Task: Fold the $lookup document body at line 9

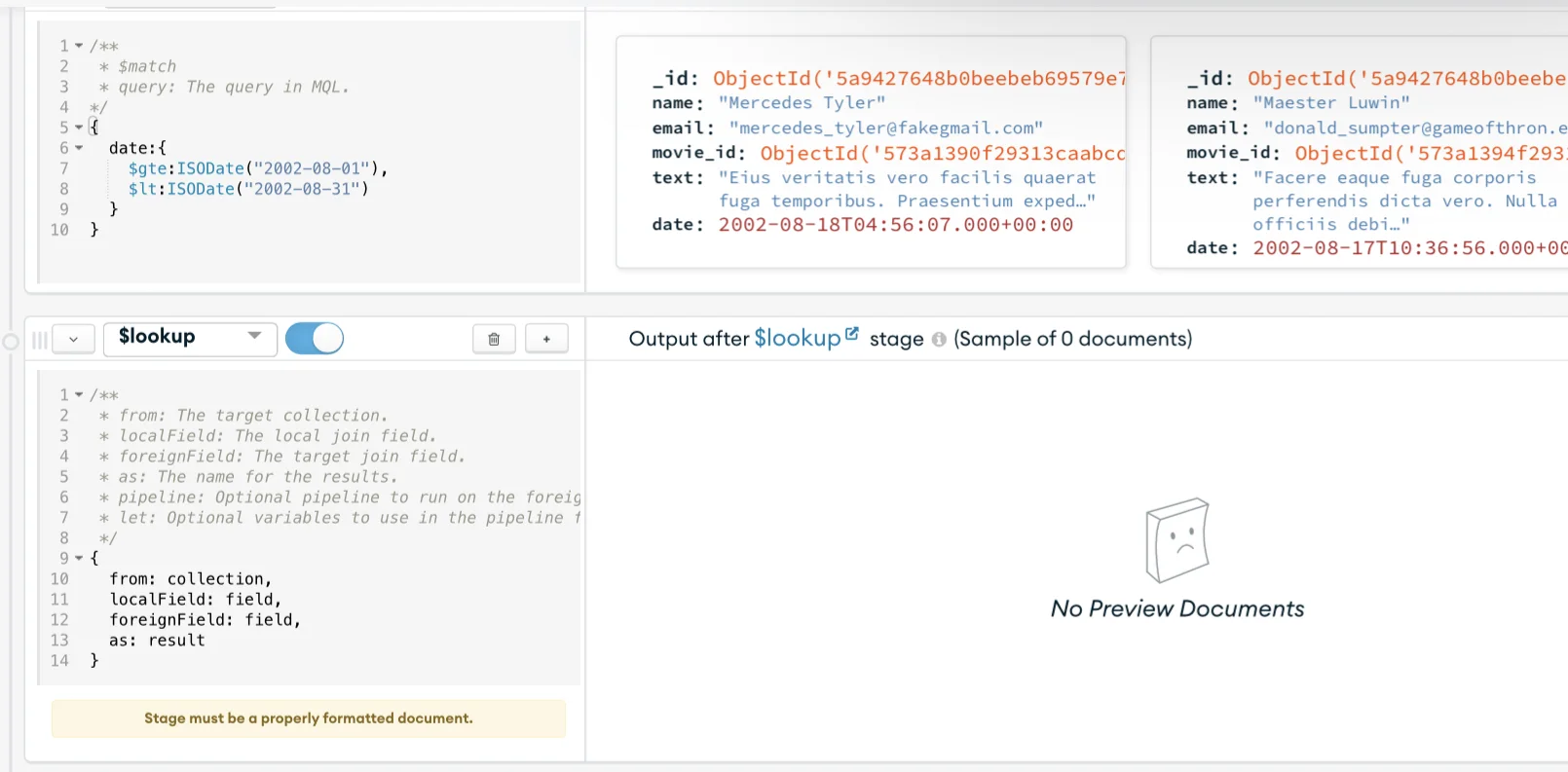Action: tap(79, 559)
